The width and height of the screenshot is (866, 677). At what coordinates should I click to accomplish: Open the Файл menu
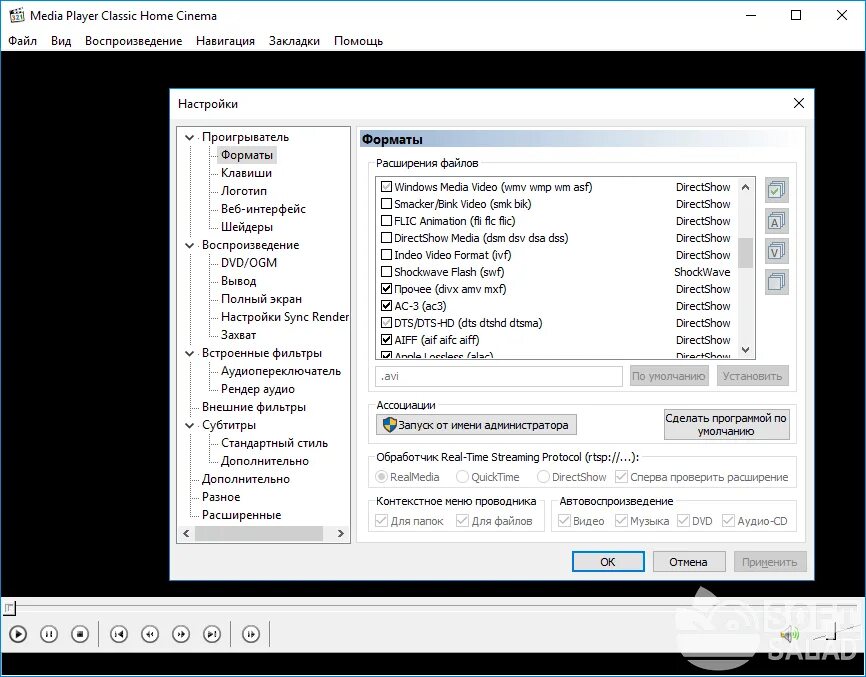point(23,41)
